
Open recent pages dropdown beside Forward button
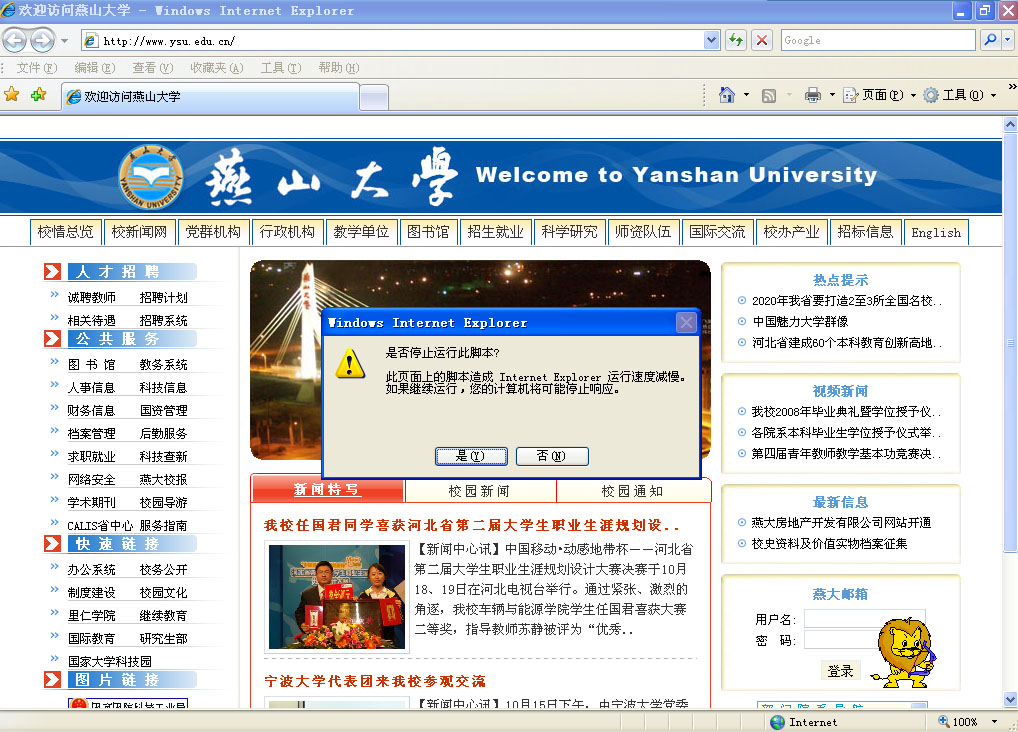(x=64, y=41)
